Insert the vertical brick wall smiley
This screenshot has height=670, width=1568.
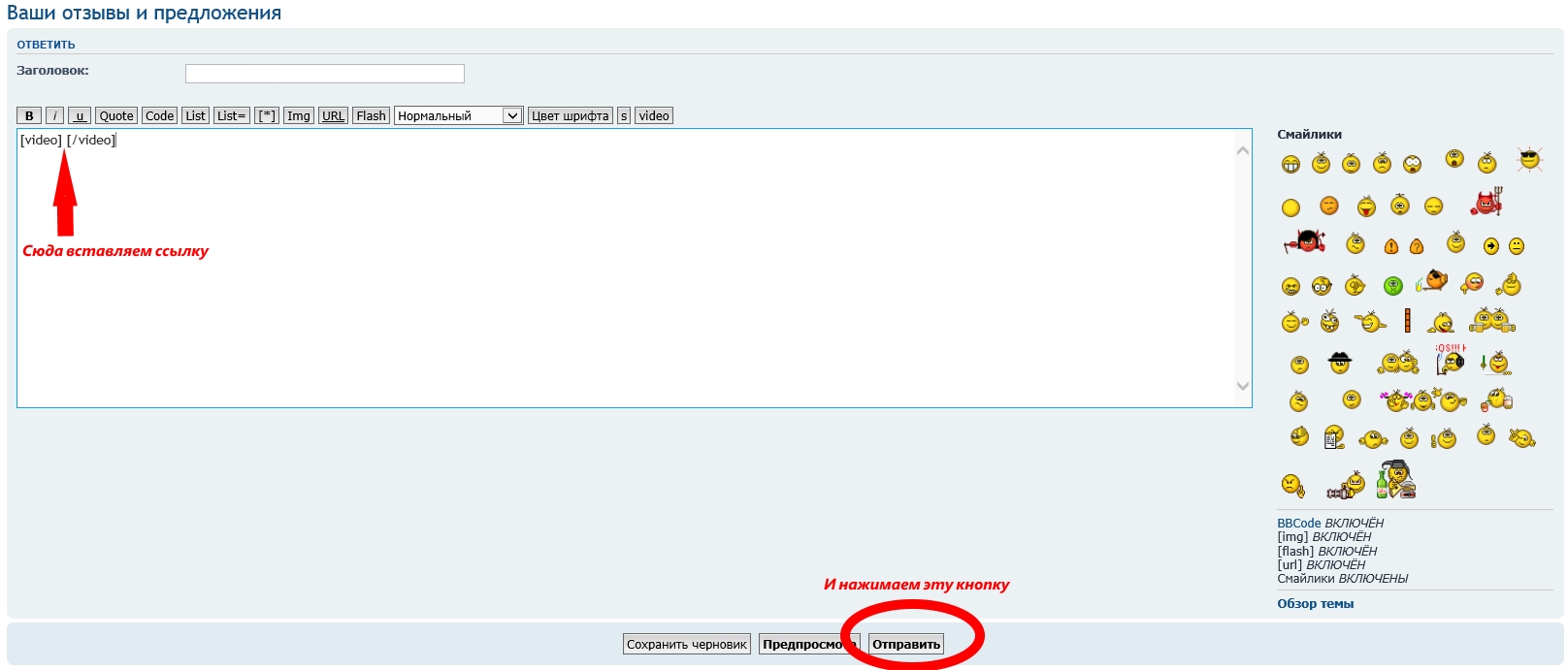point(1407,321)
